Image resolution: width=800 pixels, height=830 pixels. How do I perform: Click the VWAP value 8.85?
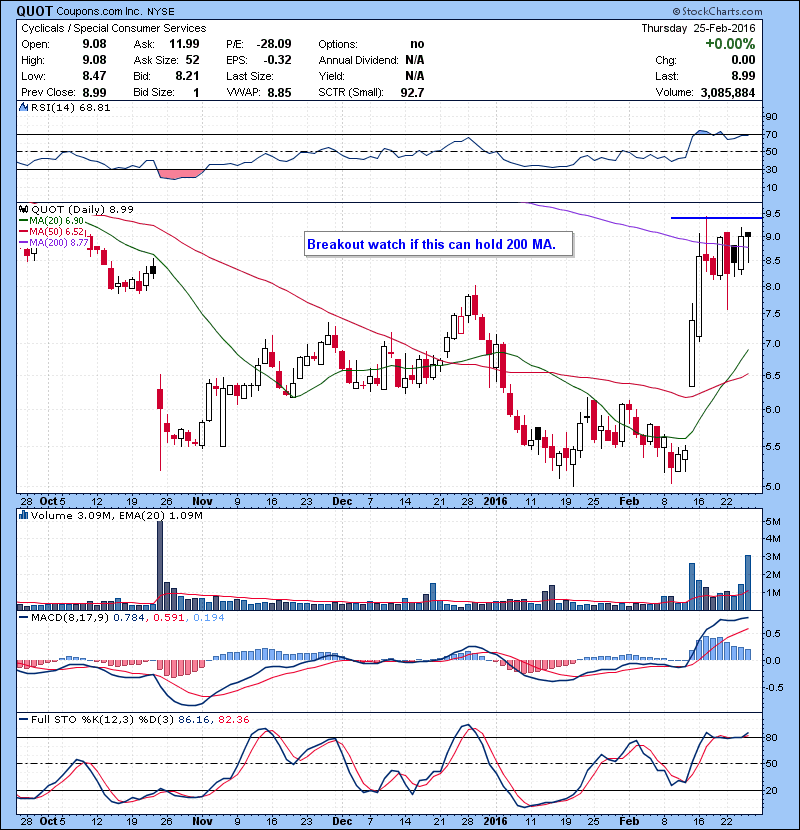pos(279,92)
